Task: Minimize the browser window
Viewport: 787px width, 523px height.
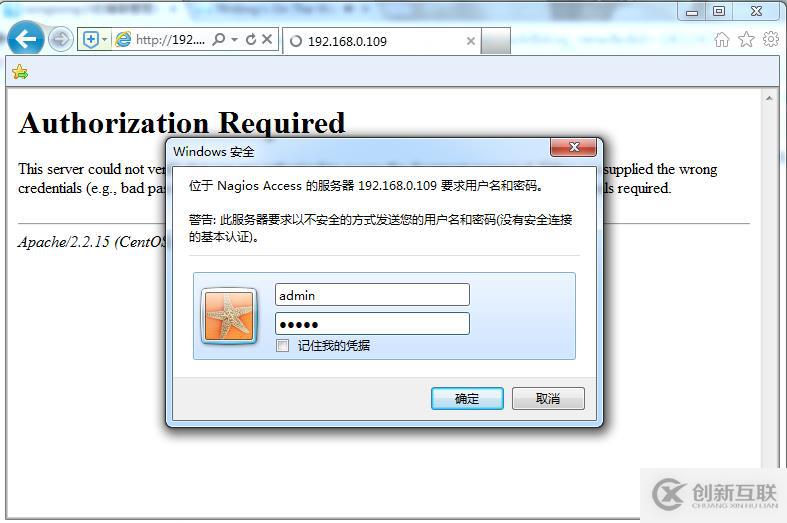Action: click(692, 12)
